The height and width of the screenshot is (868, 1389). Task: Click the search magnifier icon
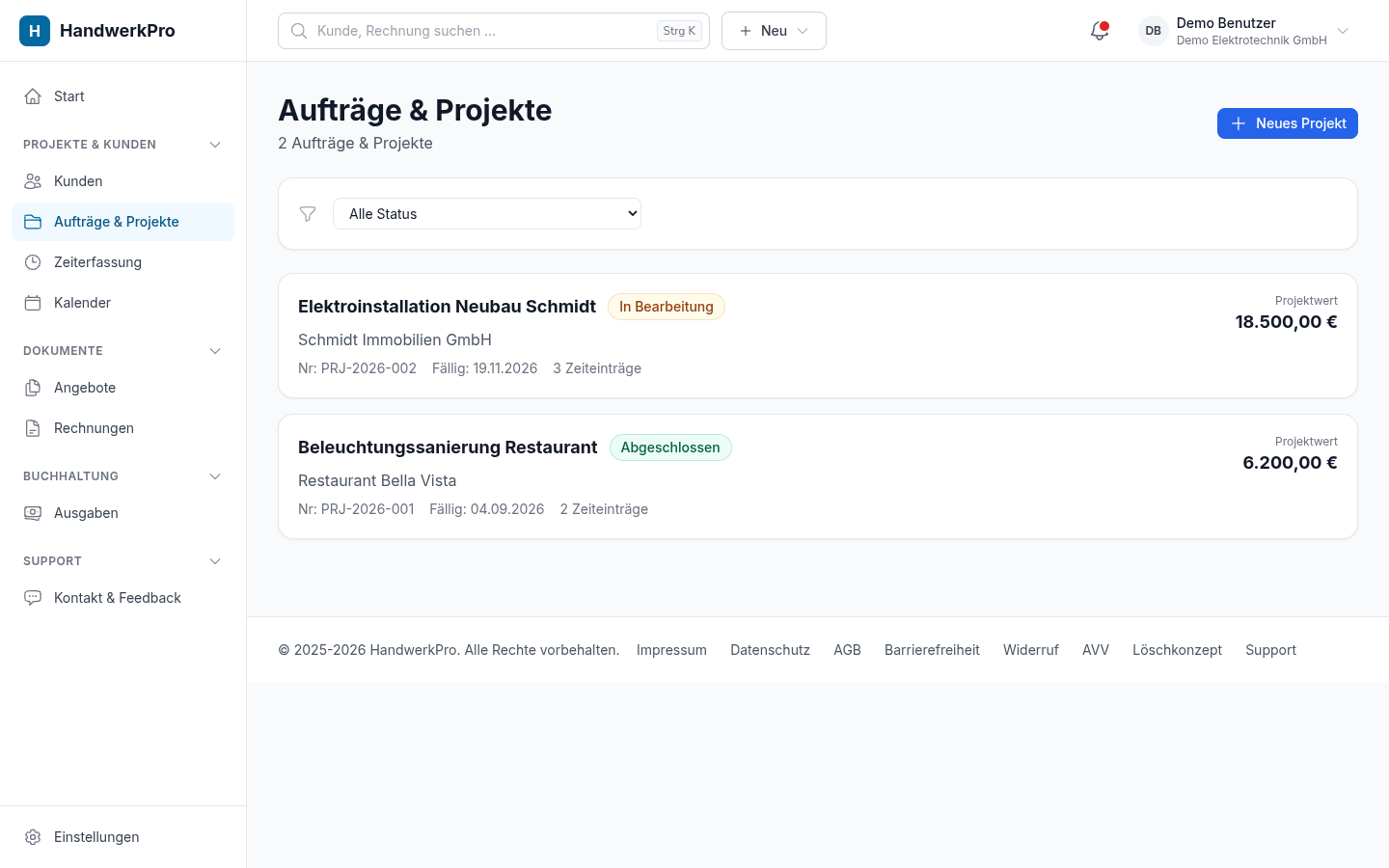(x=299, y=31)
